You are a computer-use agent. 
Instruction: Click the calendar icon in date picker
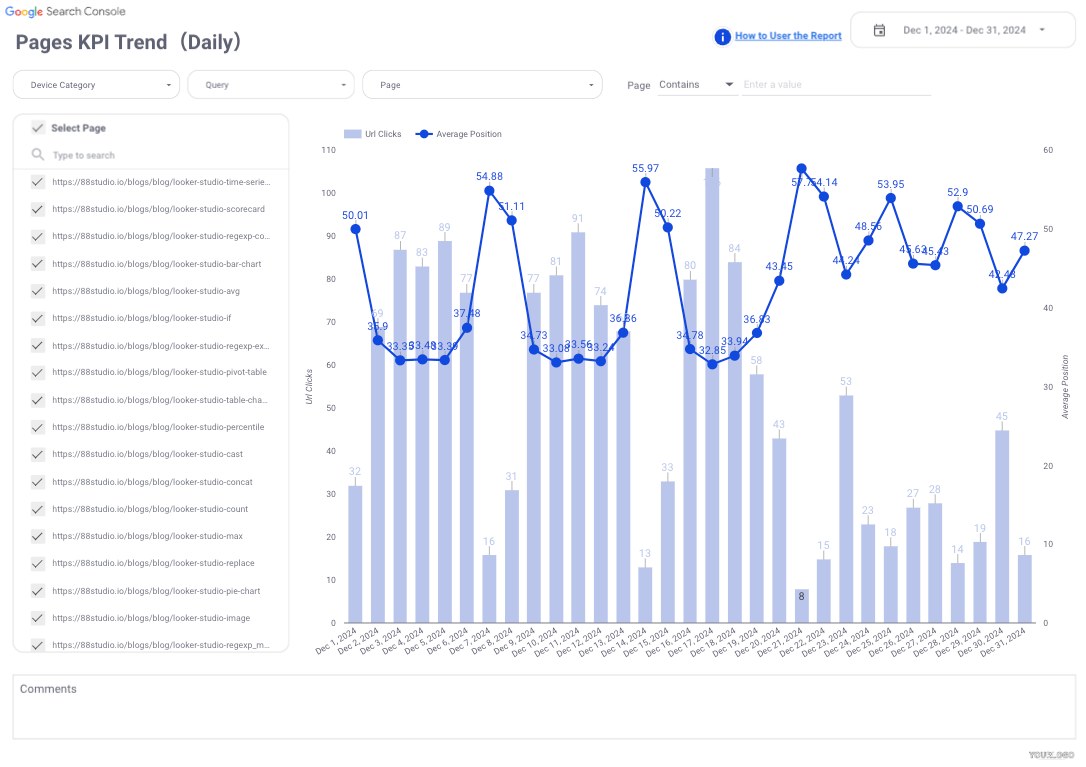coord(880,30)
